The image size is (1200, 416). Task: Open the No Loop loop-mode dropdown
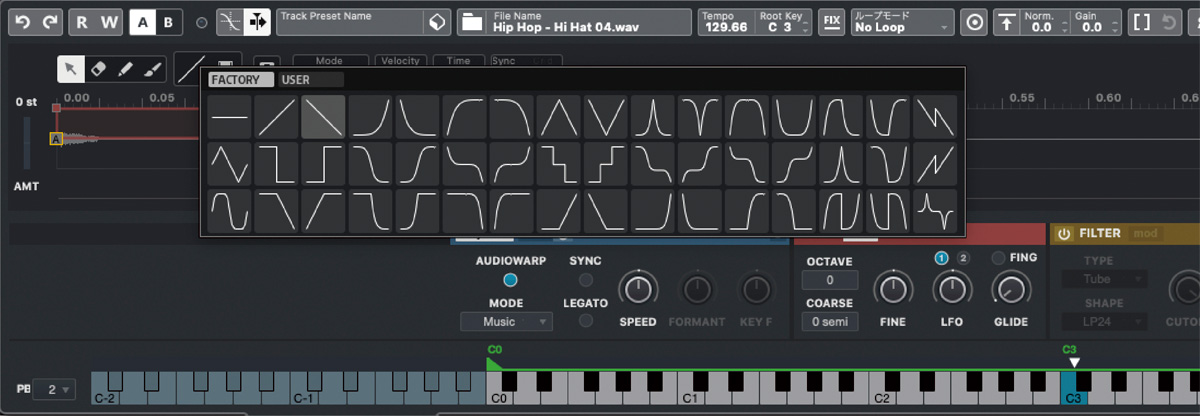point(901,22)
